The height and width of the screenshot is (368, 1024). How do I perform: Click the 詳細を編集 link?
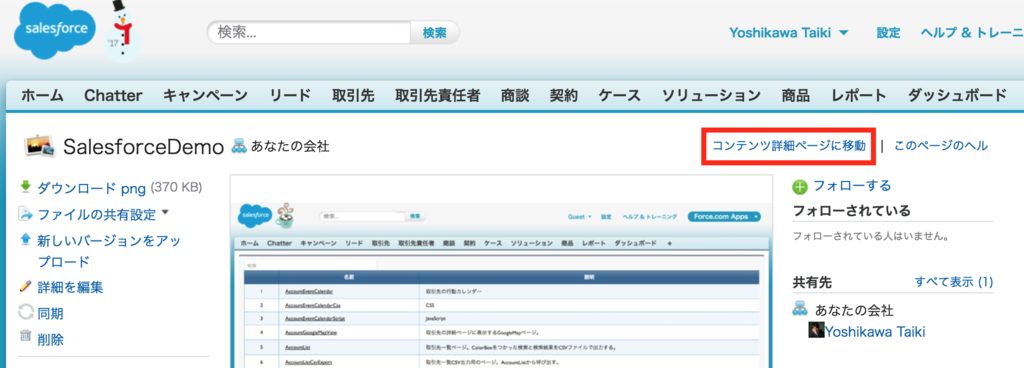pyautogui.click(x=70, y=287)
